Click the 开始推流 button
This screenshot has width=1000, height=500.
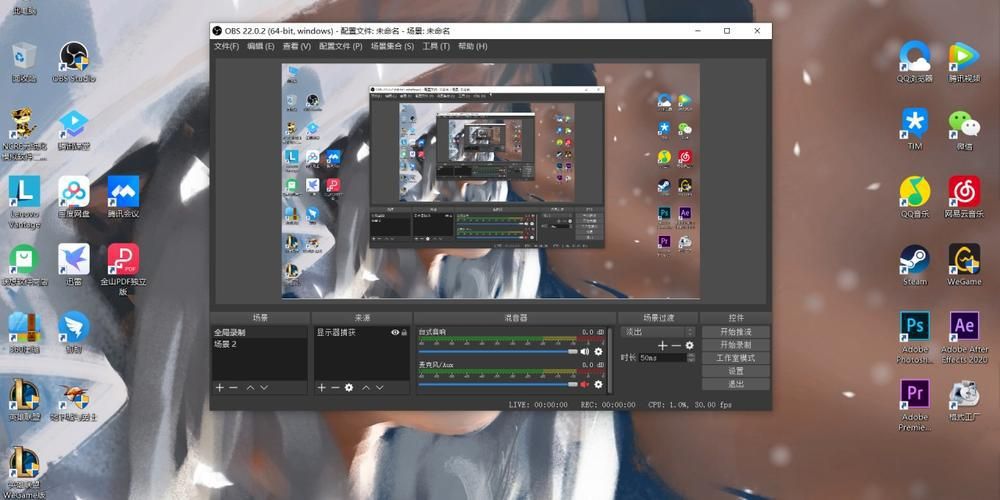pos(736,332)
